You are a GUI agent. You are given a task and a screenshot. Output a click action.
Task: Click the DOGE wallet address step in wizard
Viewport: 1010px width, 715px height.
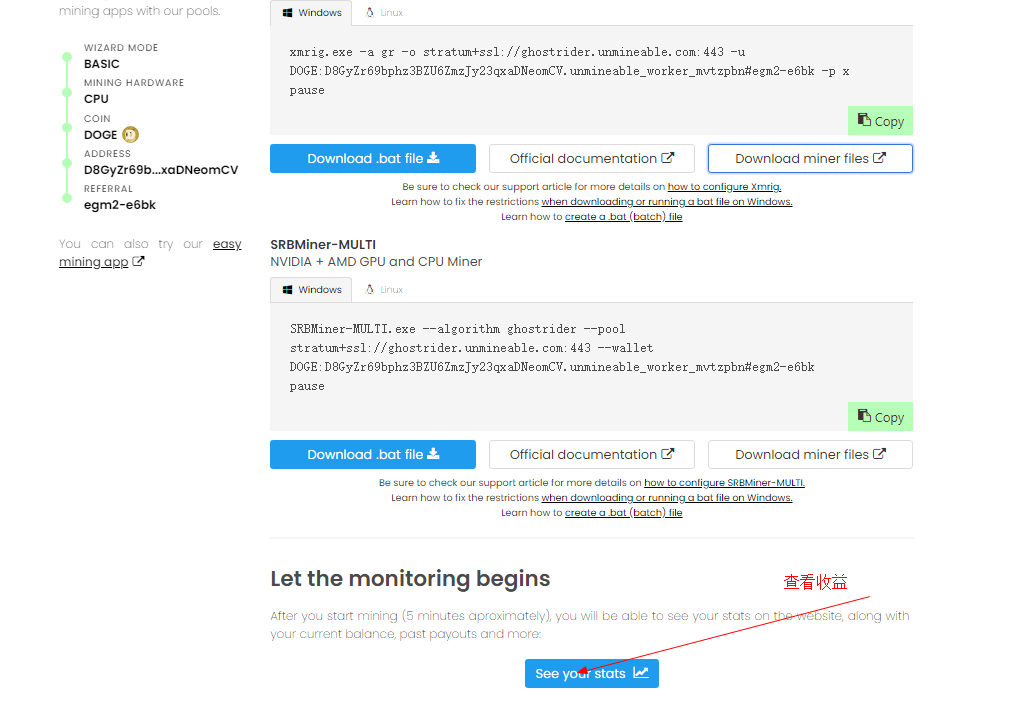click(160, 170)
